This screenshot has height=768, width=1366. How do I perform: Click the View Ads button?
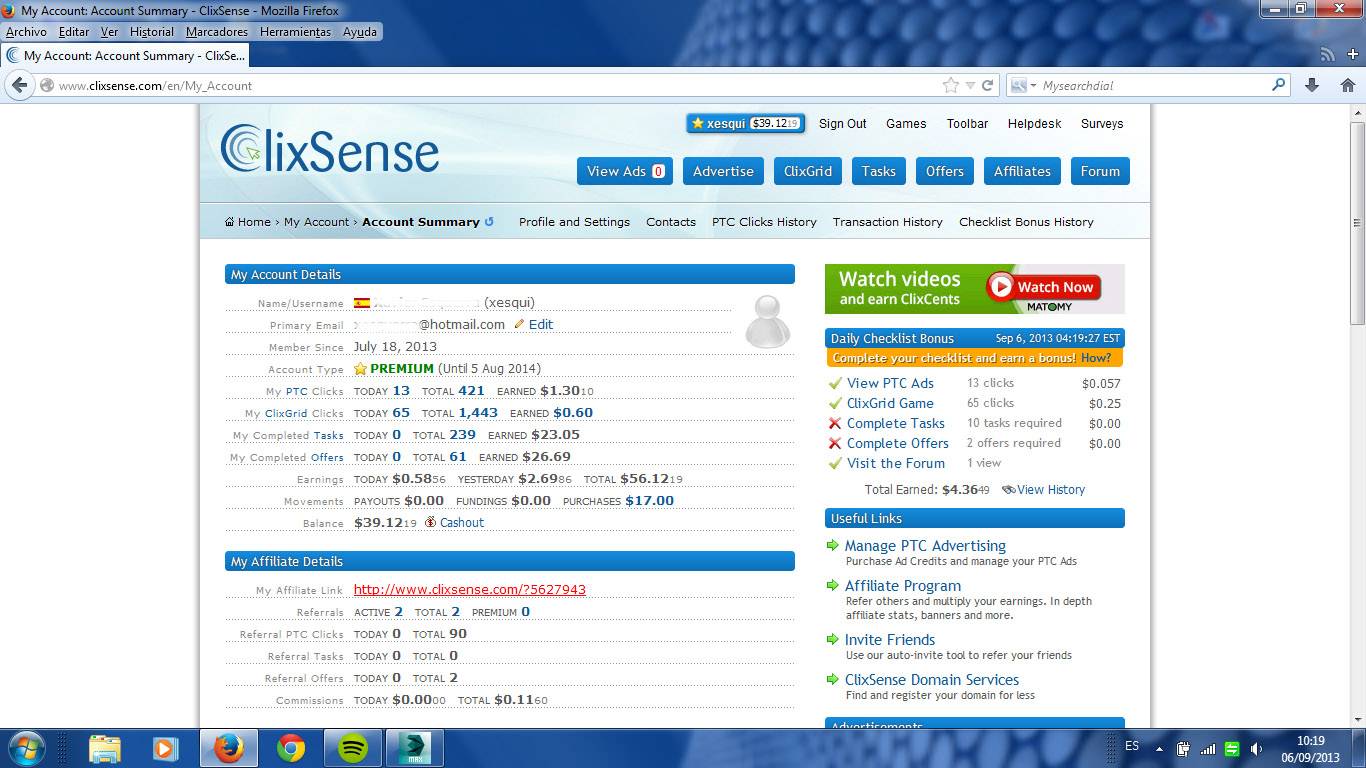(x=625, y=171)
